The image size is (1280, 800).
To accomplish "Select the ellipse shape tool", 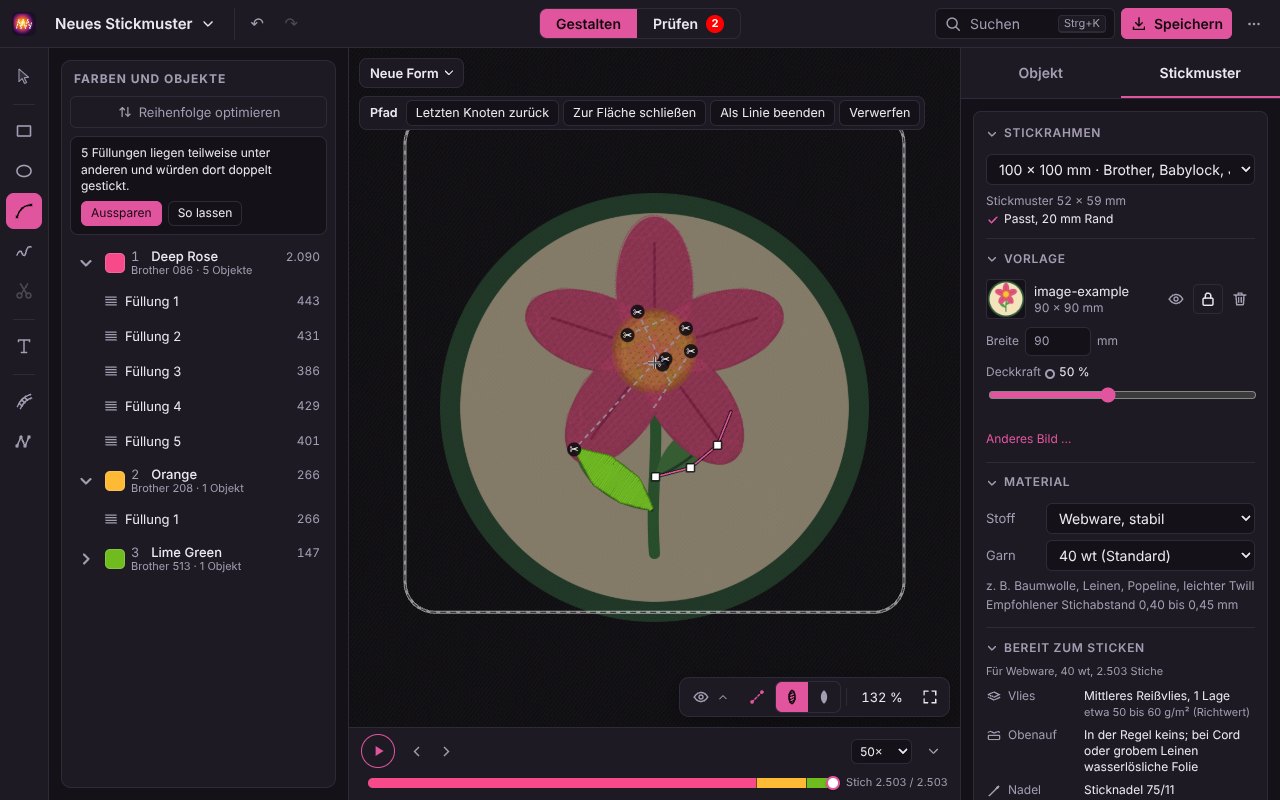I will (x=24, y=171).
